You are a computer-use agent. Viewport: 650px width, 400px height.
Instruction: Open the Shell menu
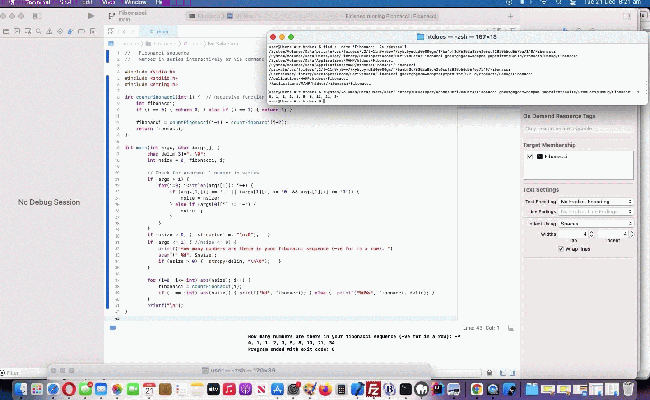pos(65,2)
